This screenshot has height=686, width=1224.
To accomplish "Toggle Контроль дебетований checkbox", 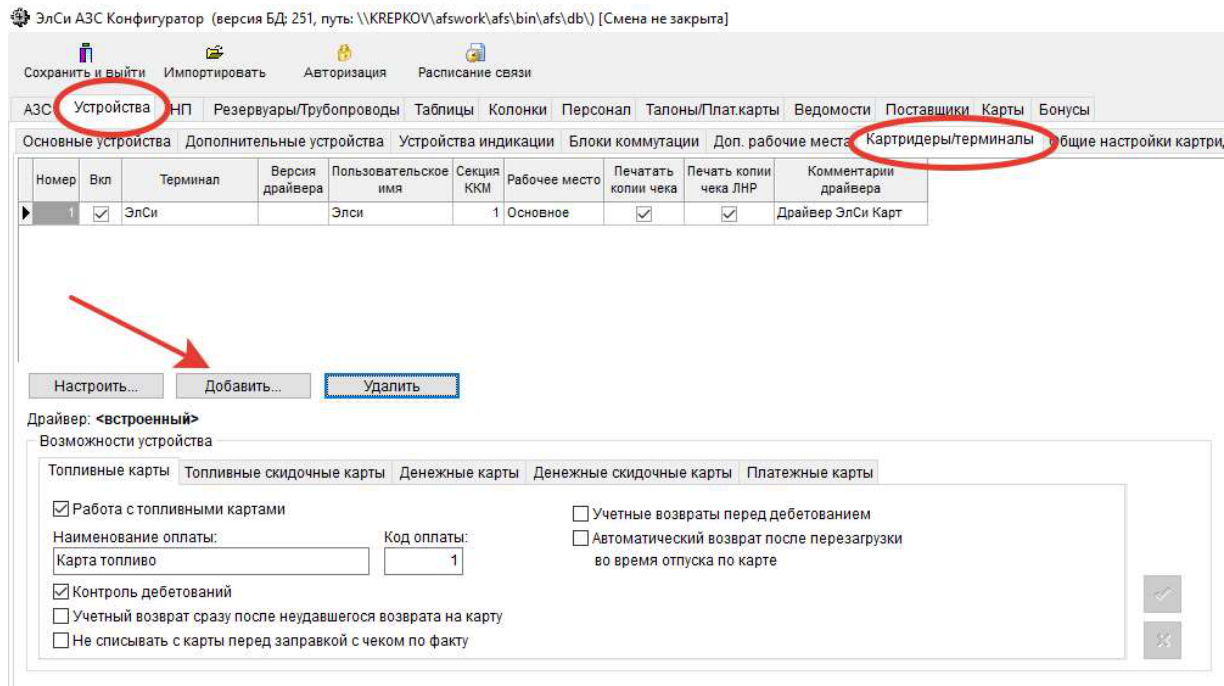I will 60,592.
